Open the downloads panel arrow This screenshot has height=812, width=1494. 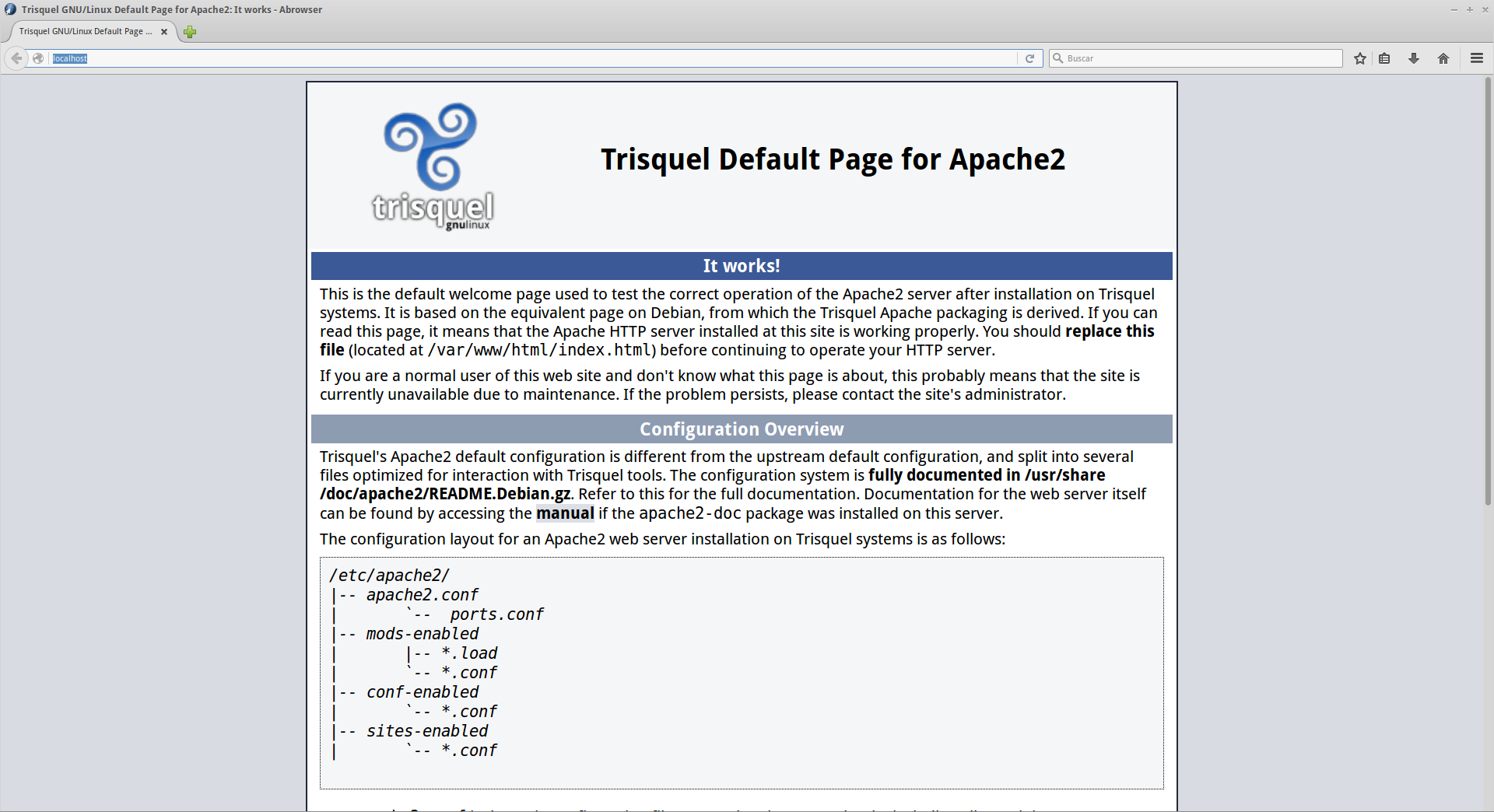click(x=1414, y=58)
